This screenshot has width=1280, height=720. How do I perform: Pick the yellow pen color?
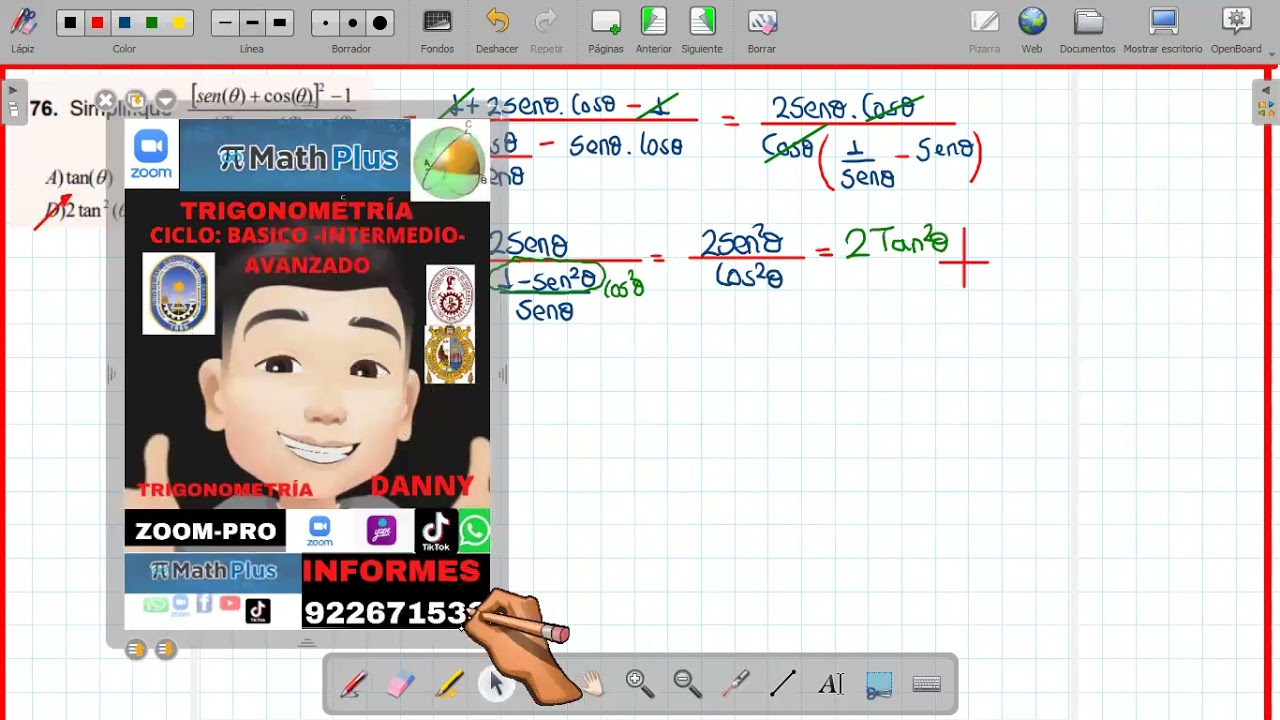(178, 23)
